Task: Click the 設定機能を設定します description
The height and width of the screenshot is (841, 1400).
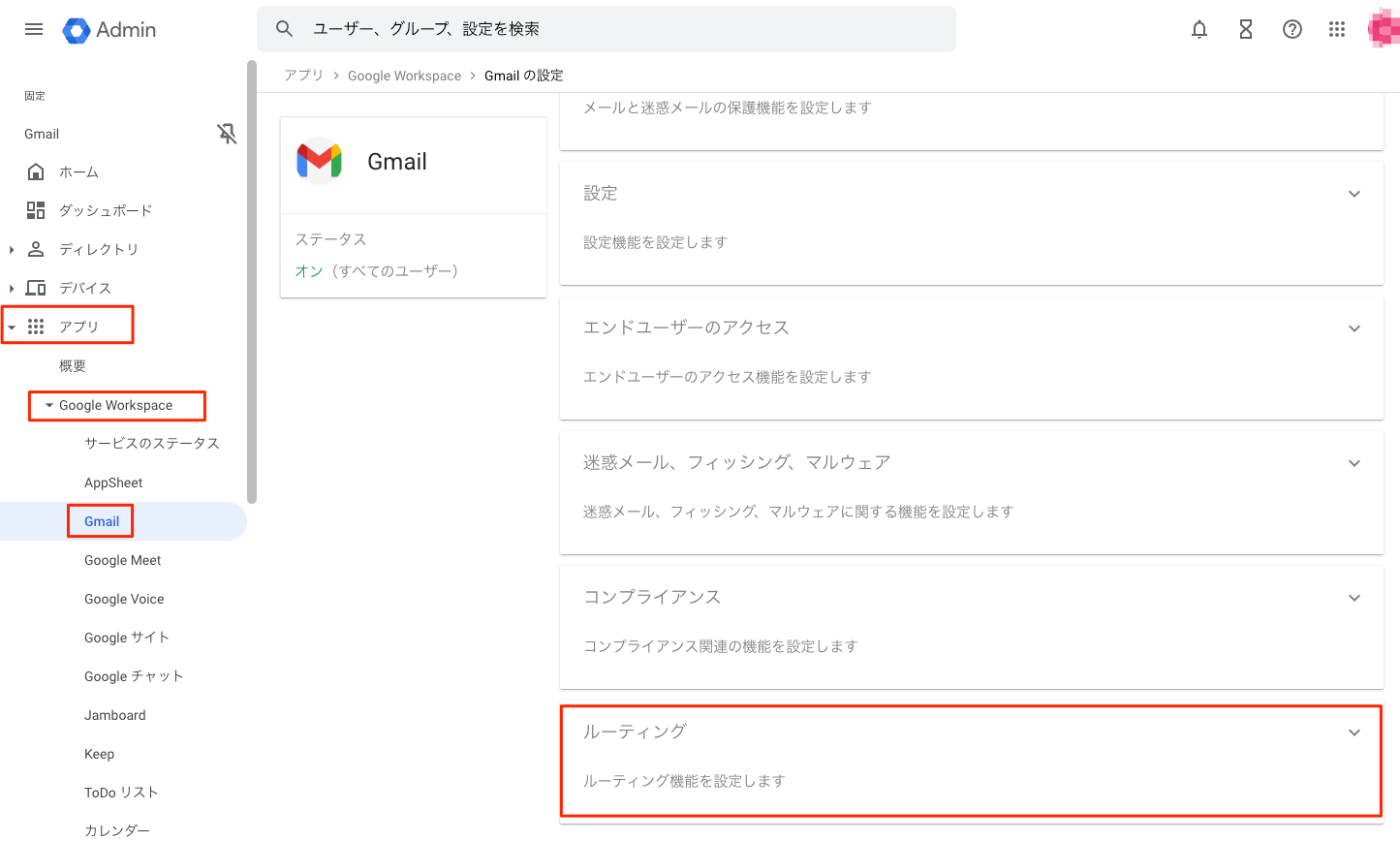Action: (x=655, y=242)
